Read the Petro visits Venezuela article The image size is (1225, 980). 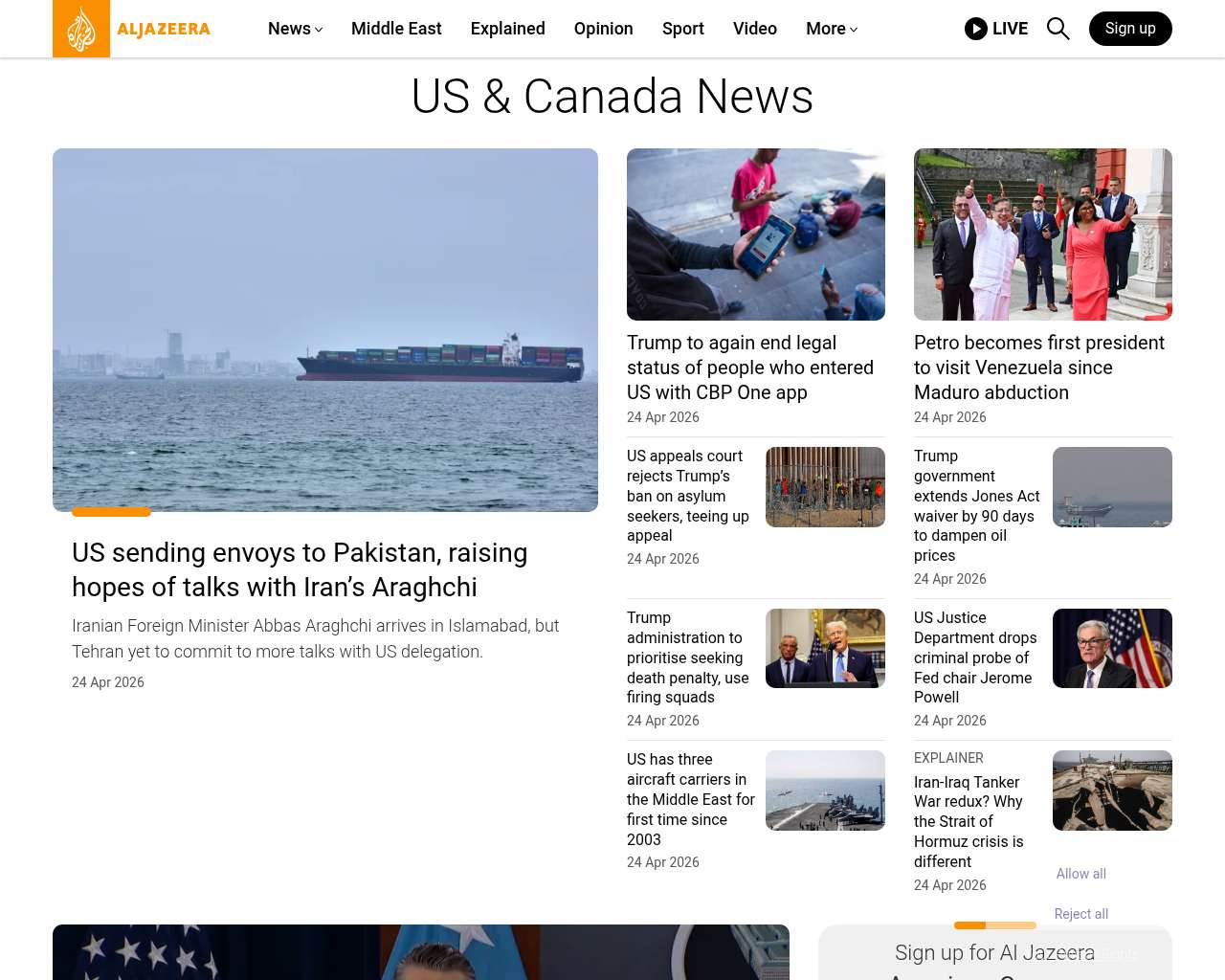pyautogui.click(x=1038, y=367)
